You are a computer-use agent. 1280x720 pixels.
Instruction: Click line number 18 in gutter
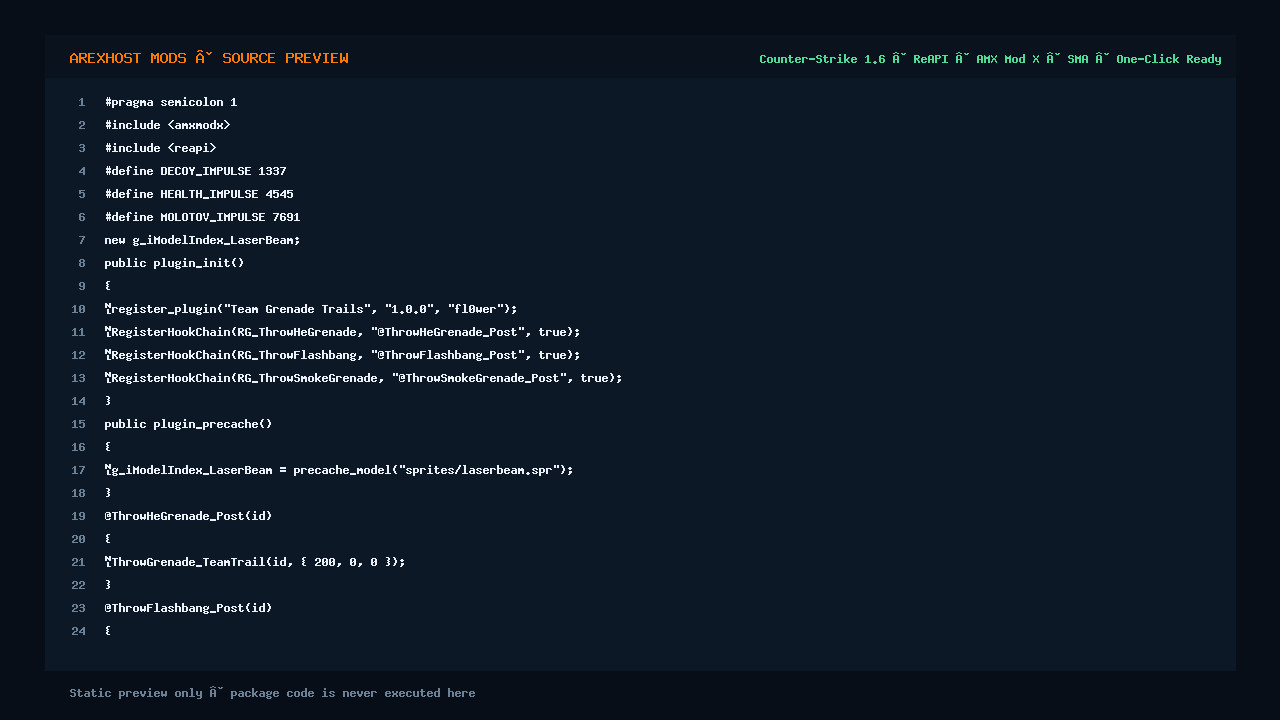point(79,493)
